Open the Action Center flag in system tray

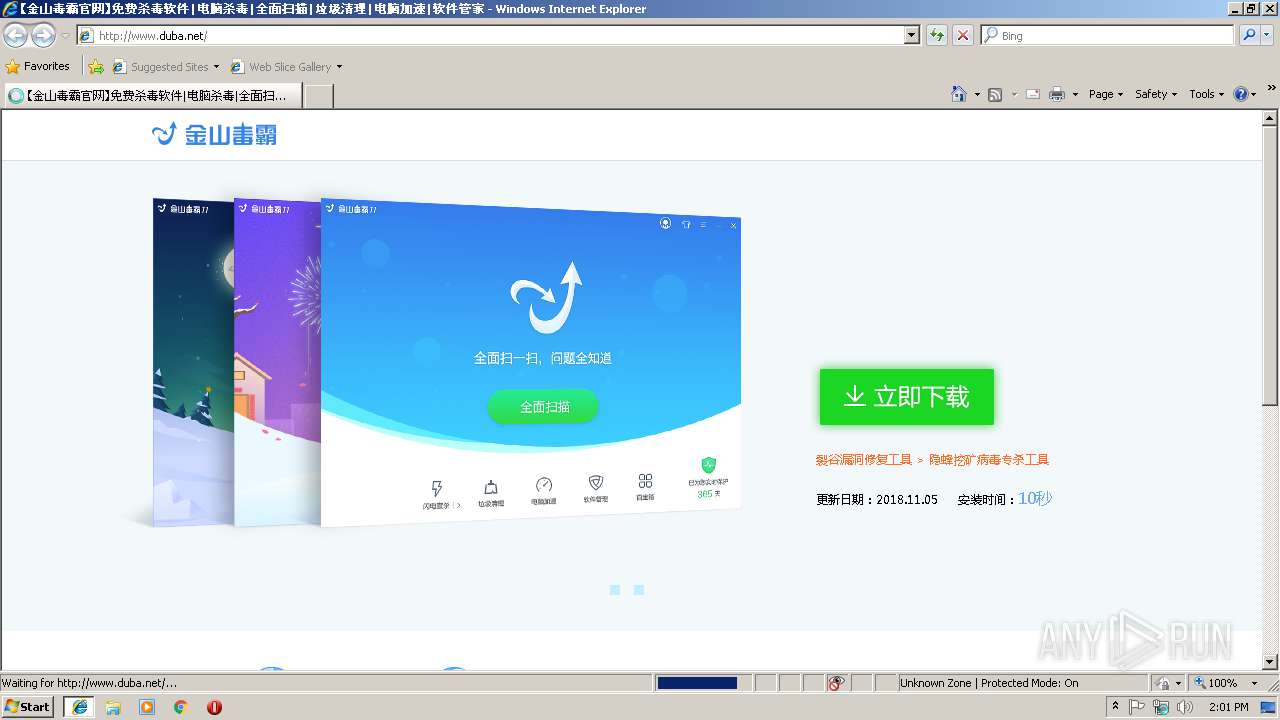click(x=1138, y=707)
